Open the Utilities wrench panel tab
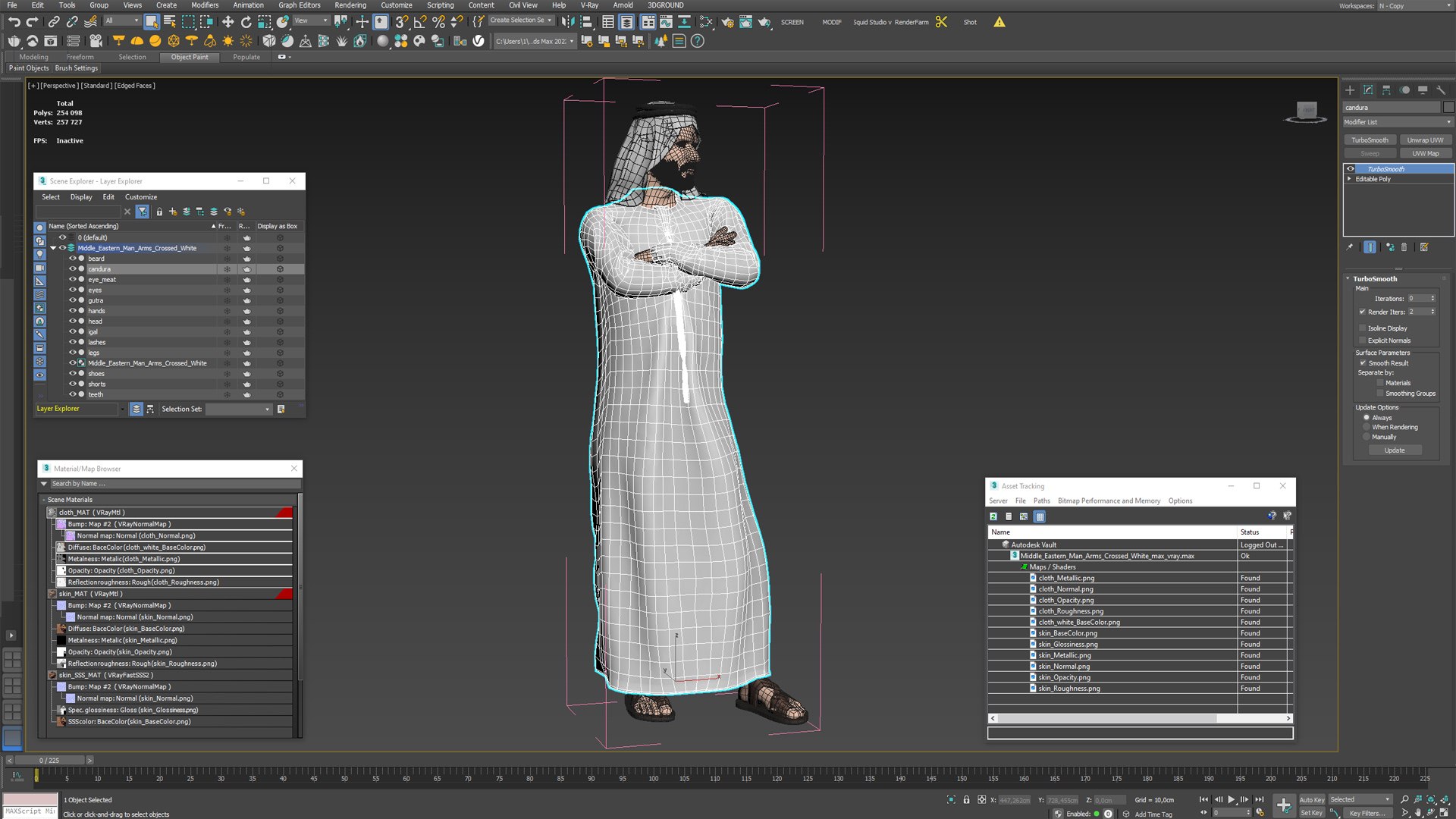The width and height of the screenshot is (1456, 819). (1441, 89)
